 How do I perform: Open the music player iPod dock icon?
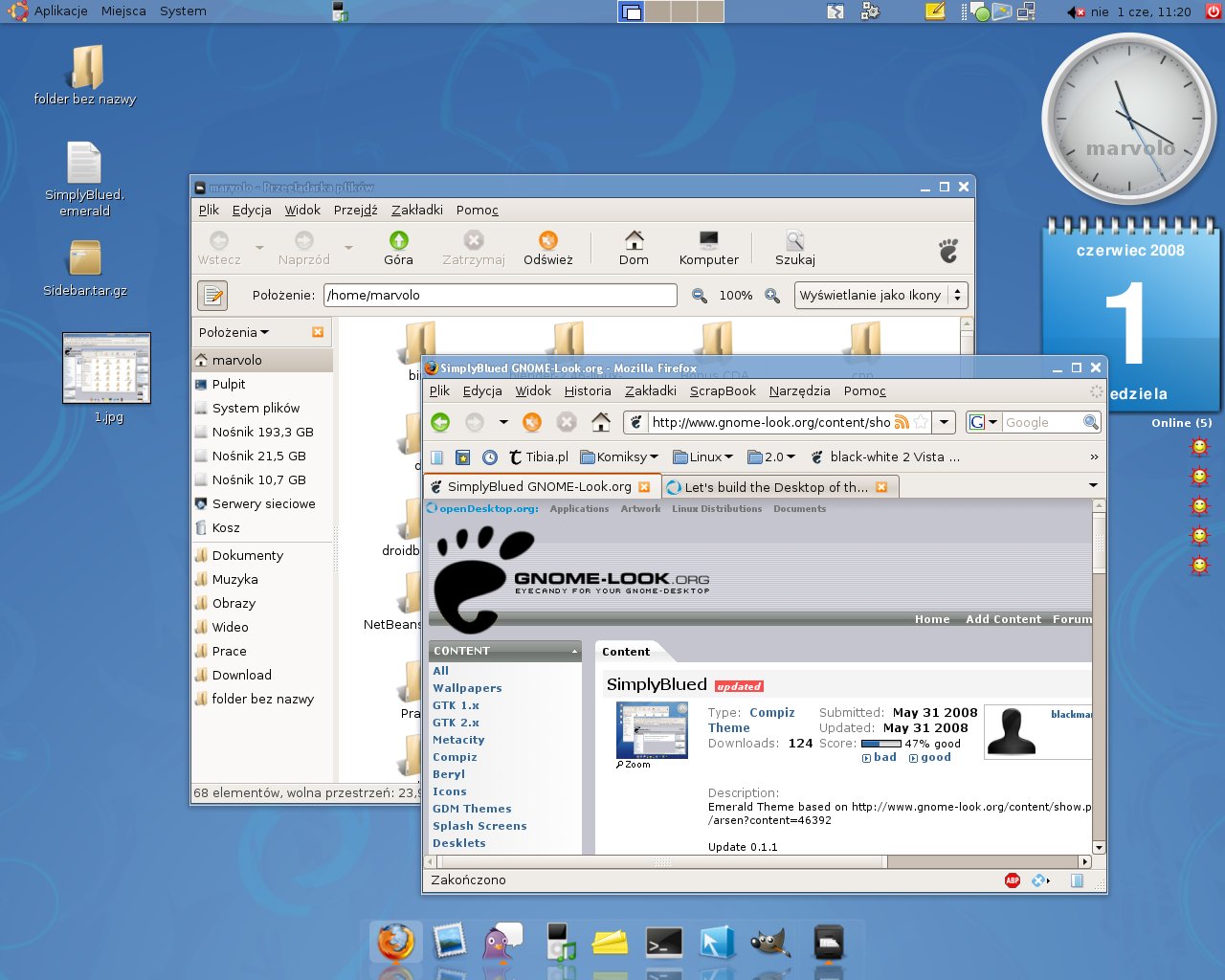(x=560, y=942)
